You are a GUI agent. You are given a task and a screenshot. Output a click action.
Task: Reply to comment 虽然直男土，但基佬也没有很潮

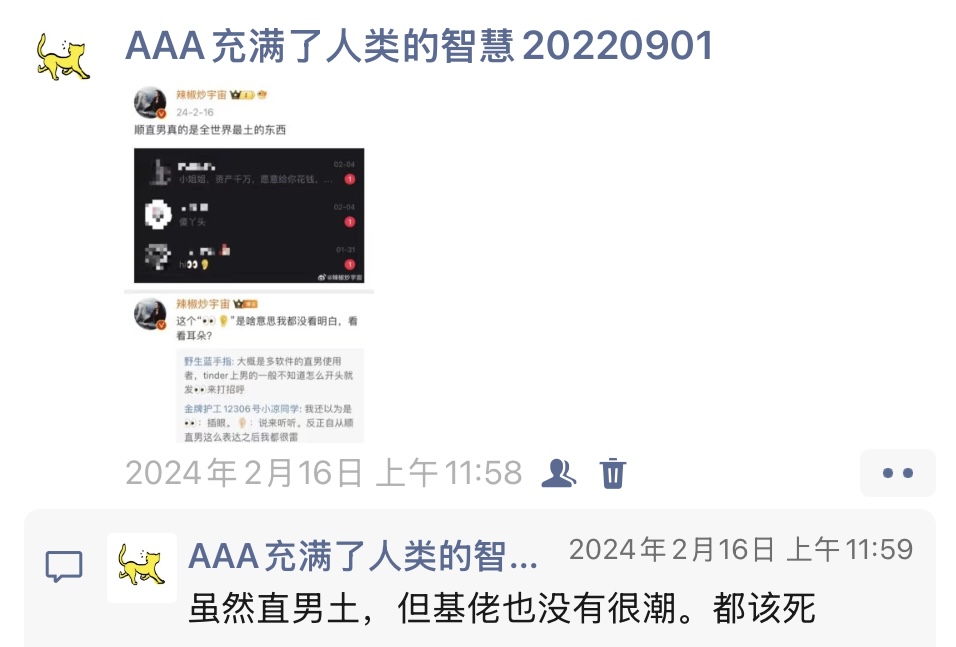pyautogui.click(x=502, y=609)
